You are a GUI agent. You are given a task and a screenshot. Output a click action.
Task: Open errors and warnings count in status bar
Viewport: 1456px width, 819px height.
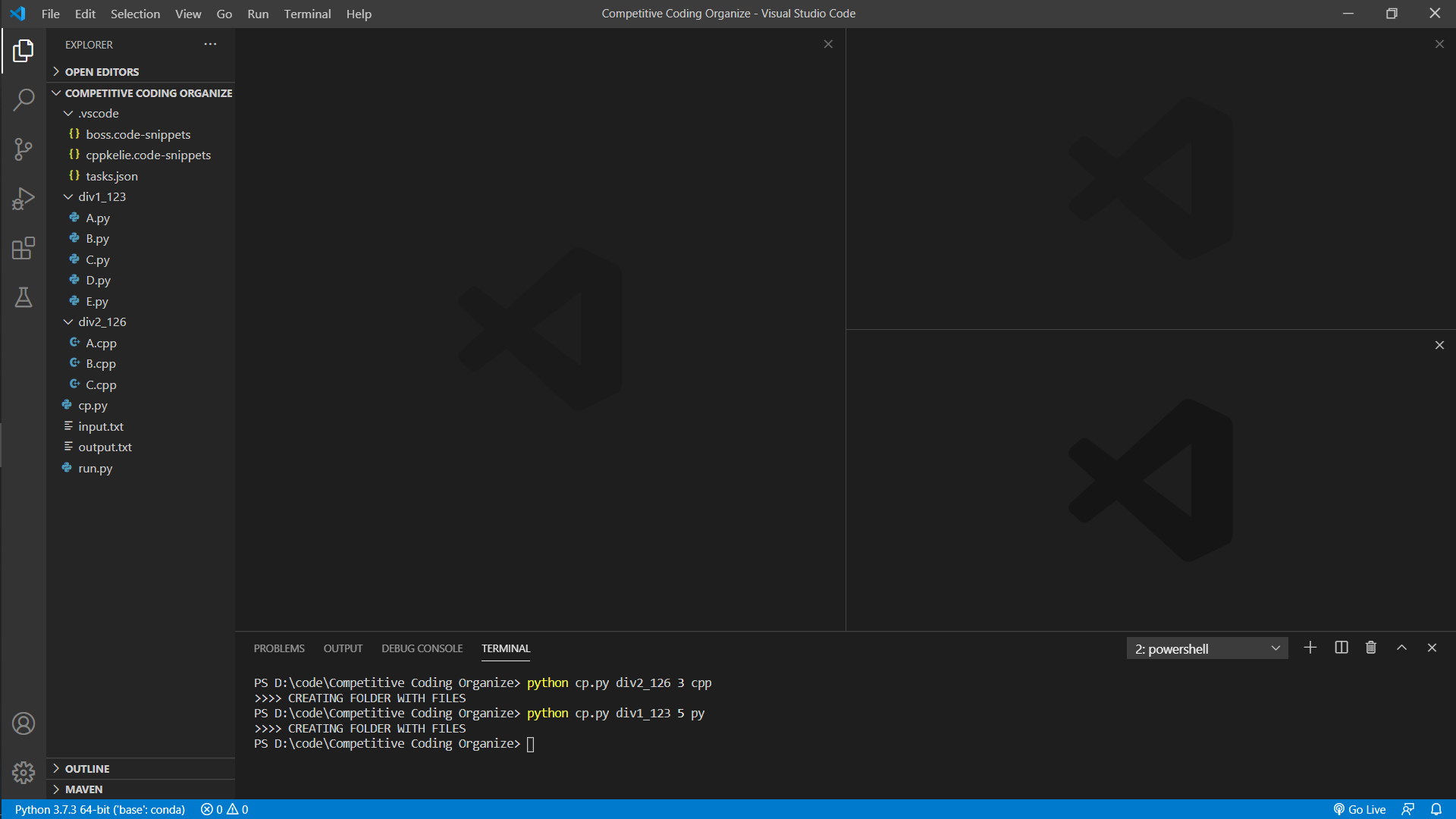(x=224, y=809)
